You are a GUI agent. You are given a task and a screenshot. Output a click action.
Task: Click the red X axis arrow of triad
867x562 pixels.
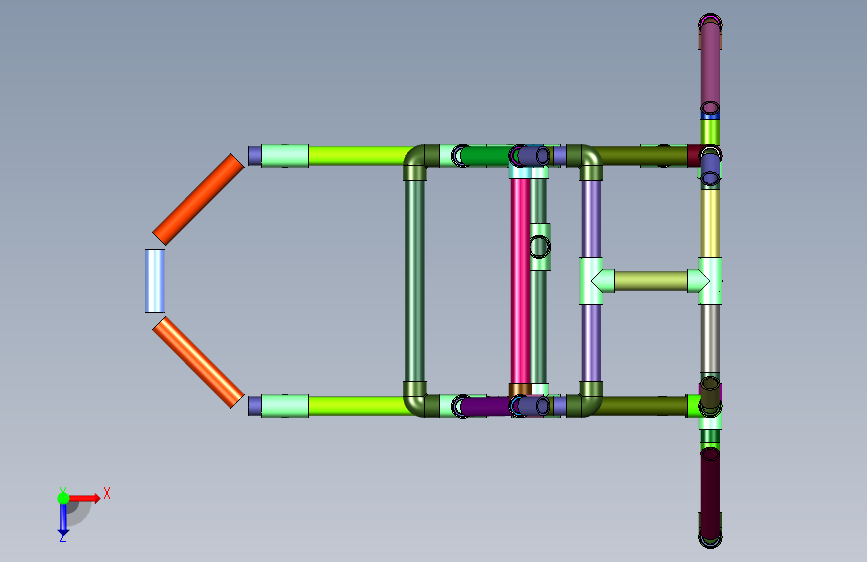click(x=84, y=498)
